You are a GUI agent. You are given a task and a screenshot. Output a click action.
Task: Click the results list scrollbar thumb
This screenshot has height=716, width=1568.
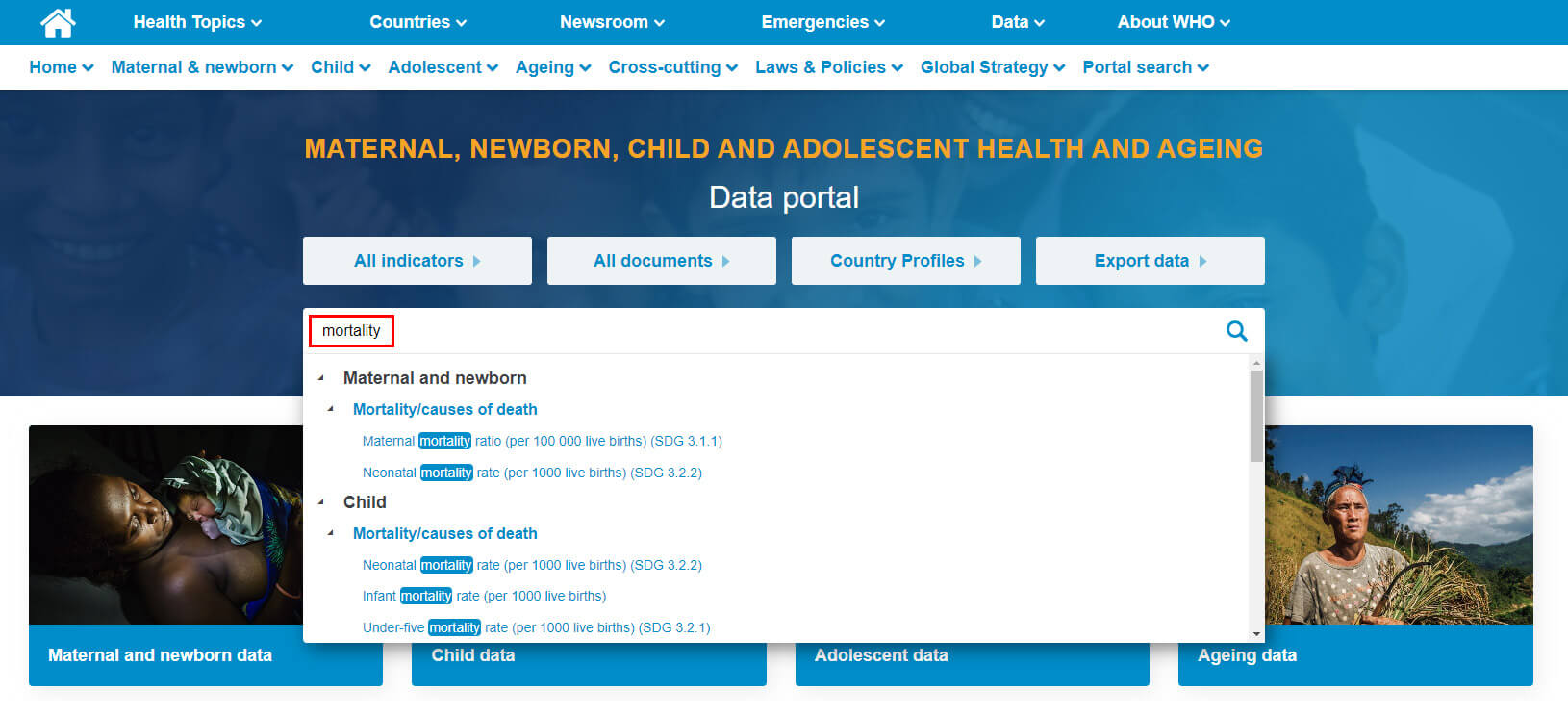point(1256,416)
